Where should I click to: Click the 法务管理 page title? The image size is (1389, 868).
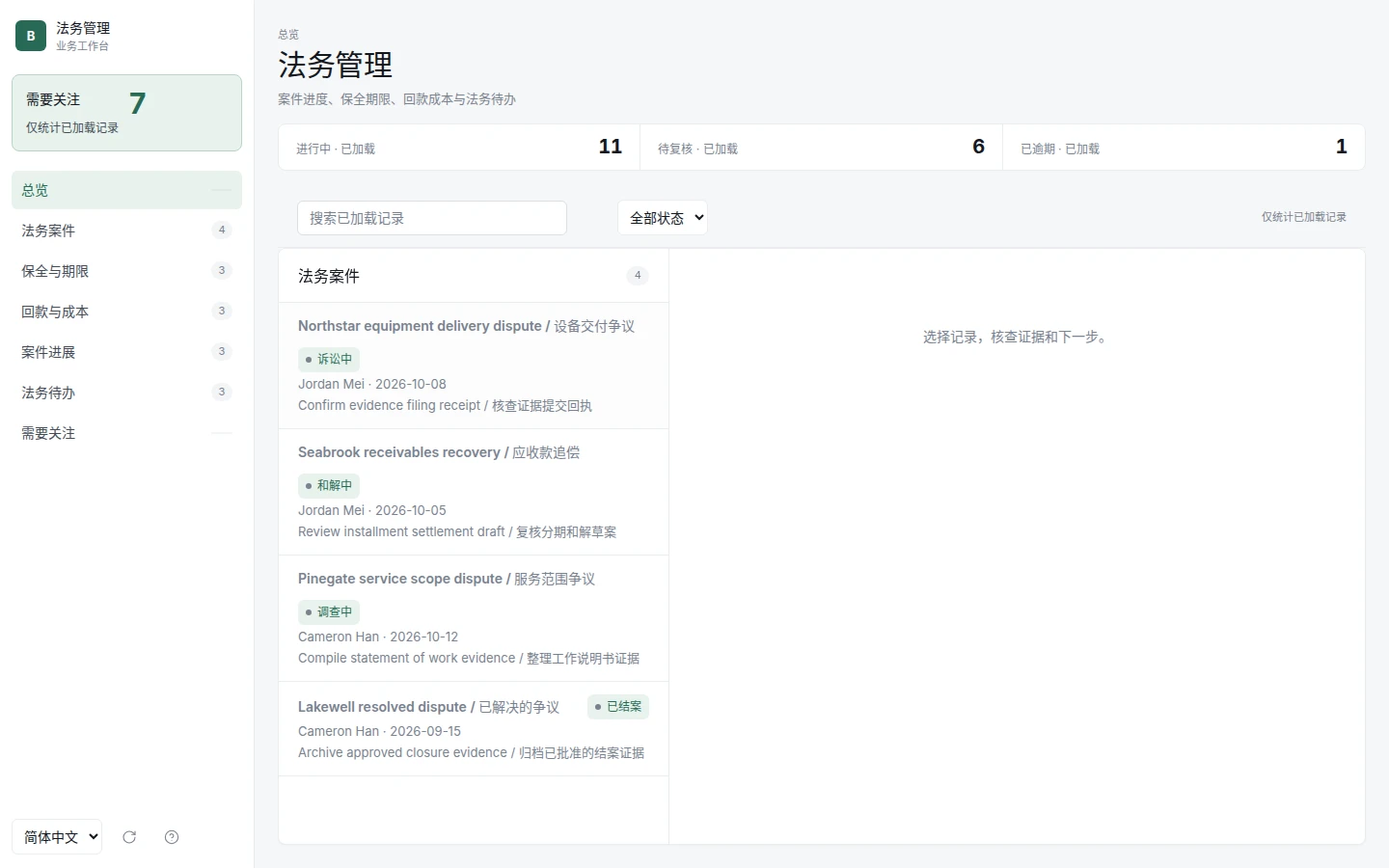point(336,65)
